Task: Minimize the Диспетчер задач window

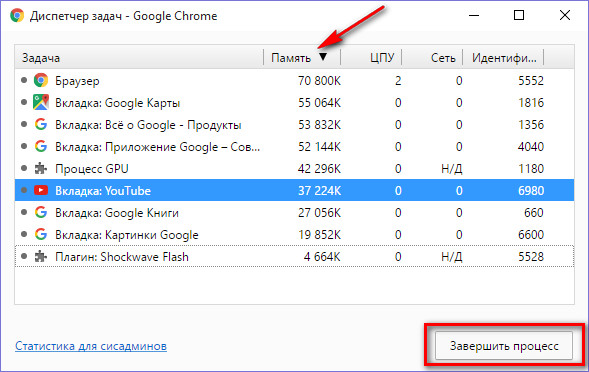Action: click(x=474, y=15)
